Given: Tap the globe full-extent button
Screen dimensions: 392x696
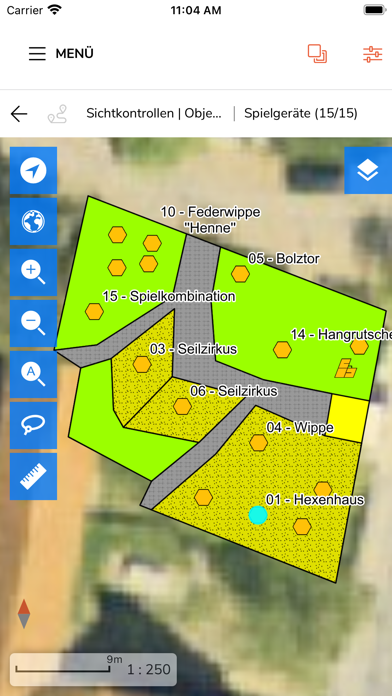Looking at the screenshot, I should coord(33,221).
